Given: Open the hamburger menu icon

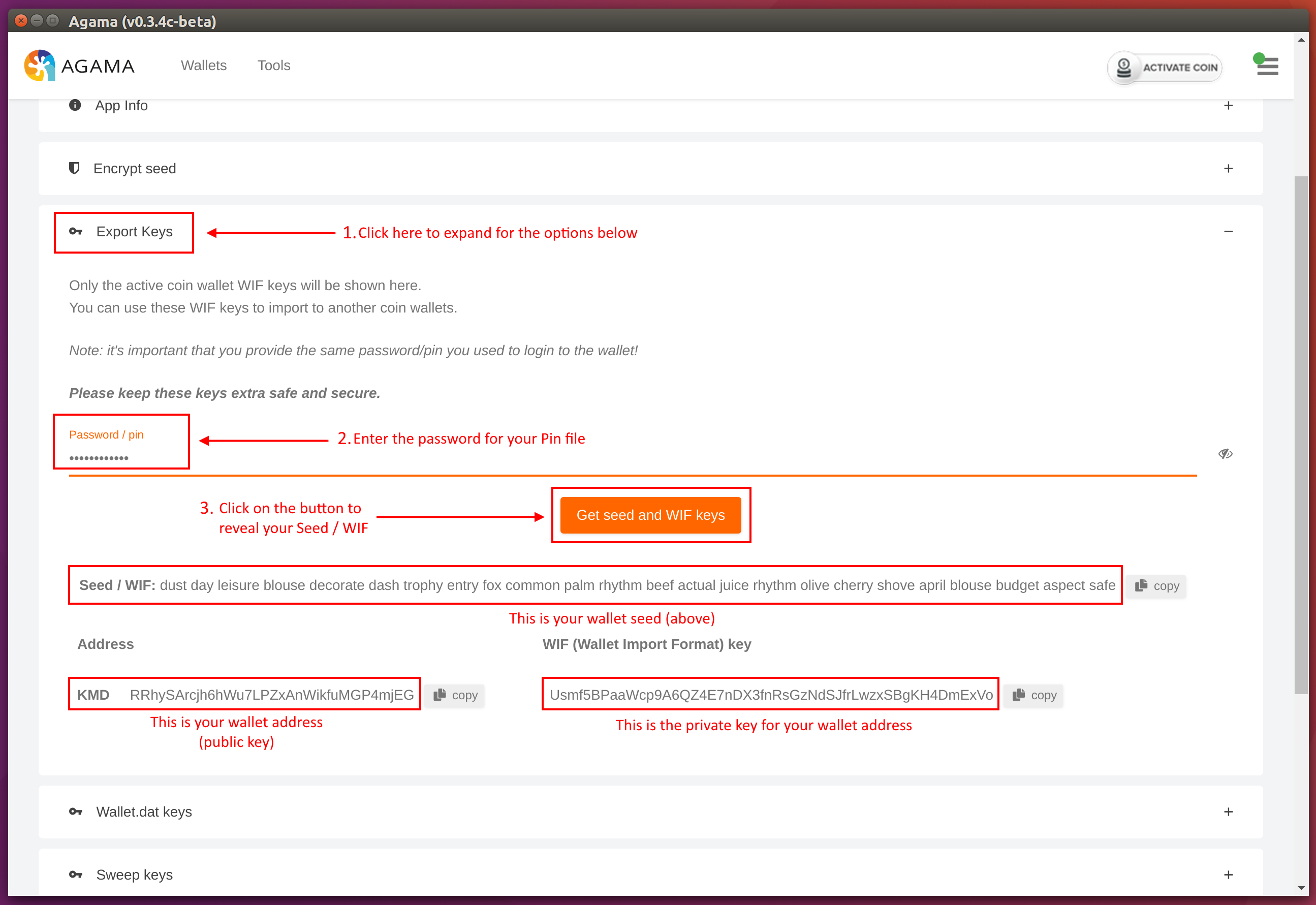Looking at the screenshot, I should pos(1267,67).
